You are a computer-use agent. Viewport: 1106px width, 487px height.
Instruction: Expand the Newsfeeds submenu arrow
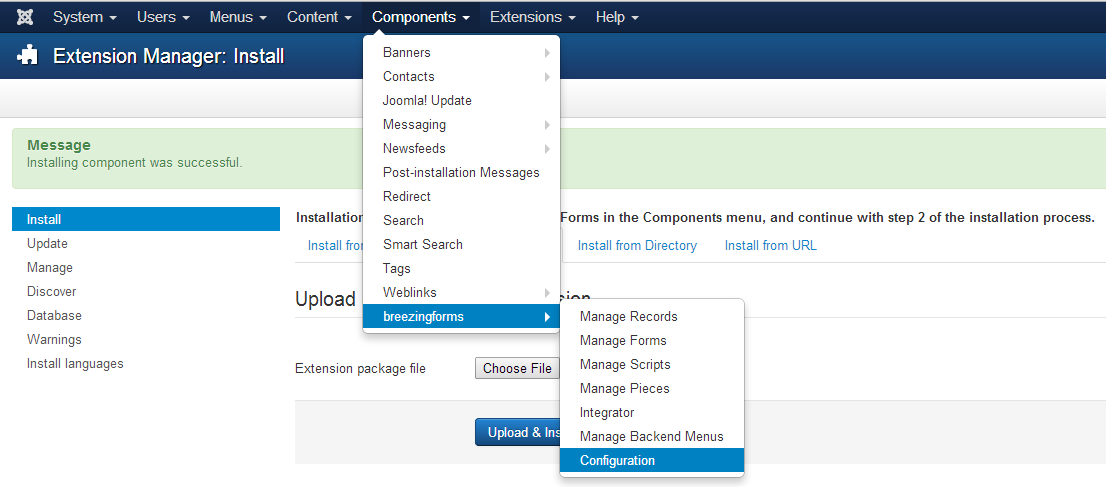pos(547,149)
